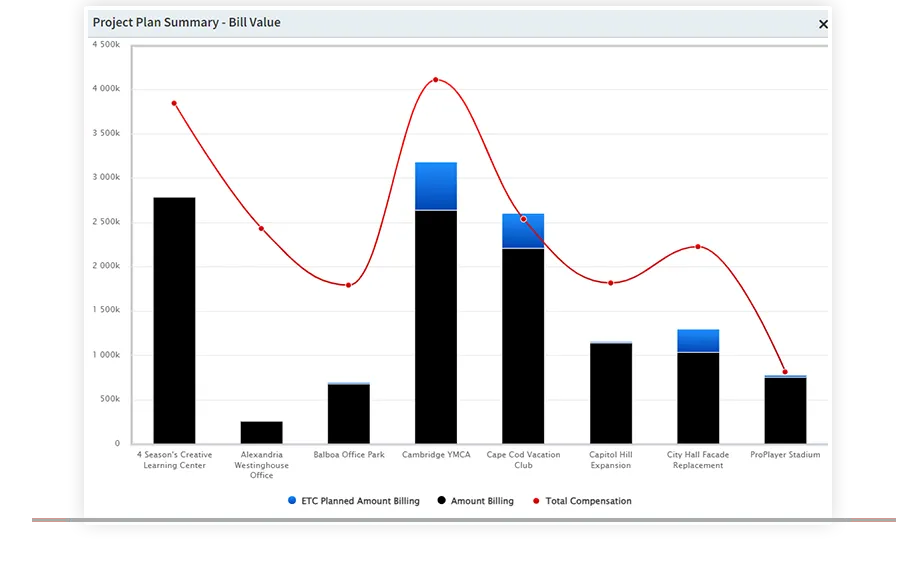Click Cape Cod Vacation Club black bar
This screenshot has height=561, width=915.
coord(523,346)
